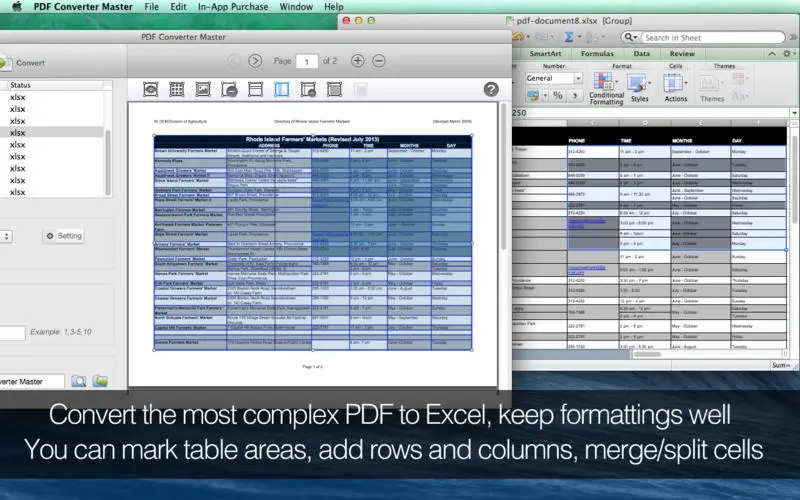Click the stepper left of Setting button
The width and height of the screenshot is (800, 500).
tap(6, 236)
